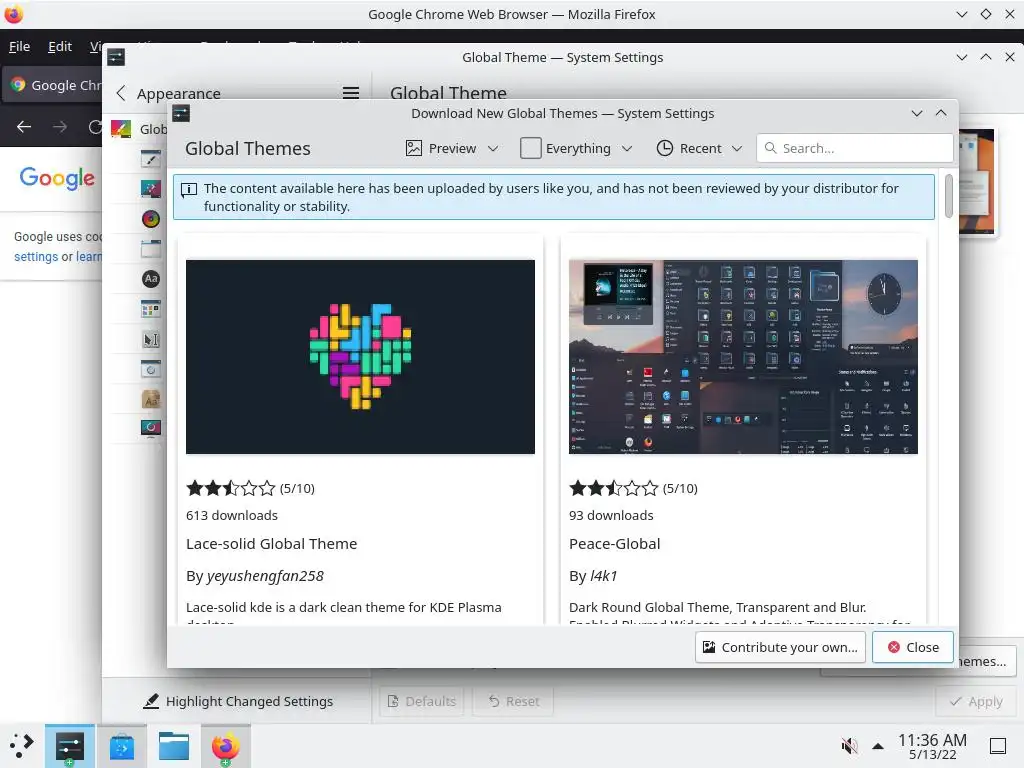Click the 93 downloads text
The width and height of the screenshot is (1024, 768).
coord(611,515)
